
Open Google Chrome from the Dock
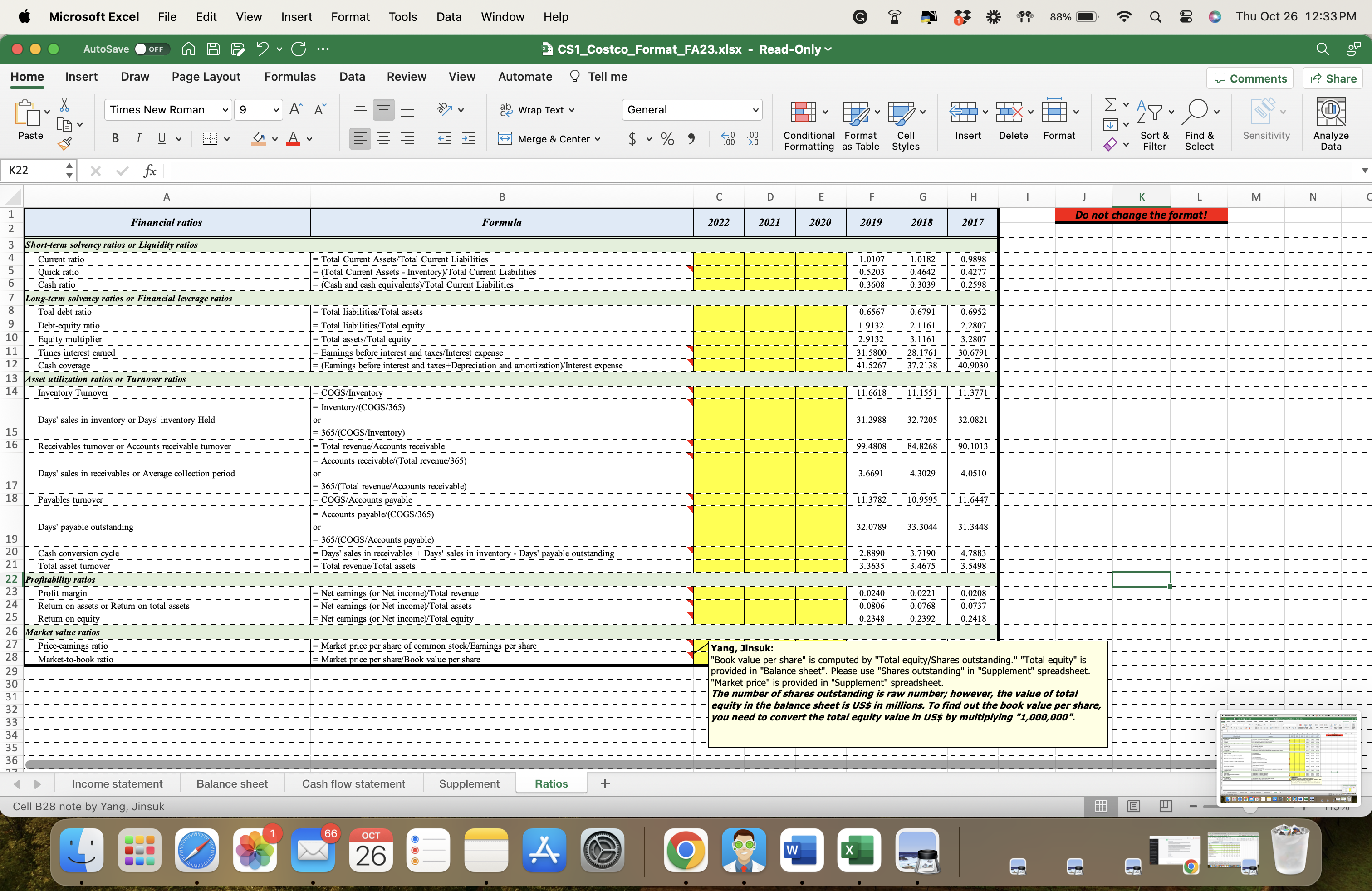point(686,850)
